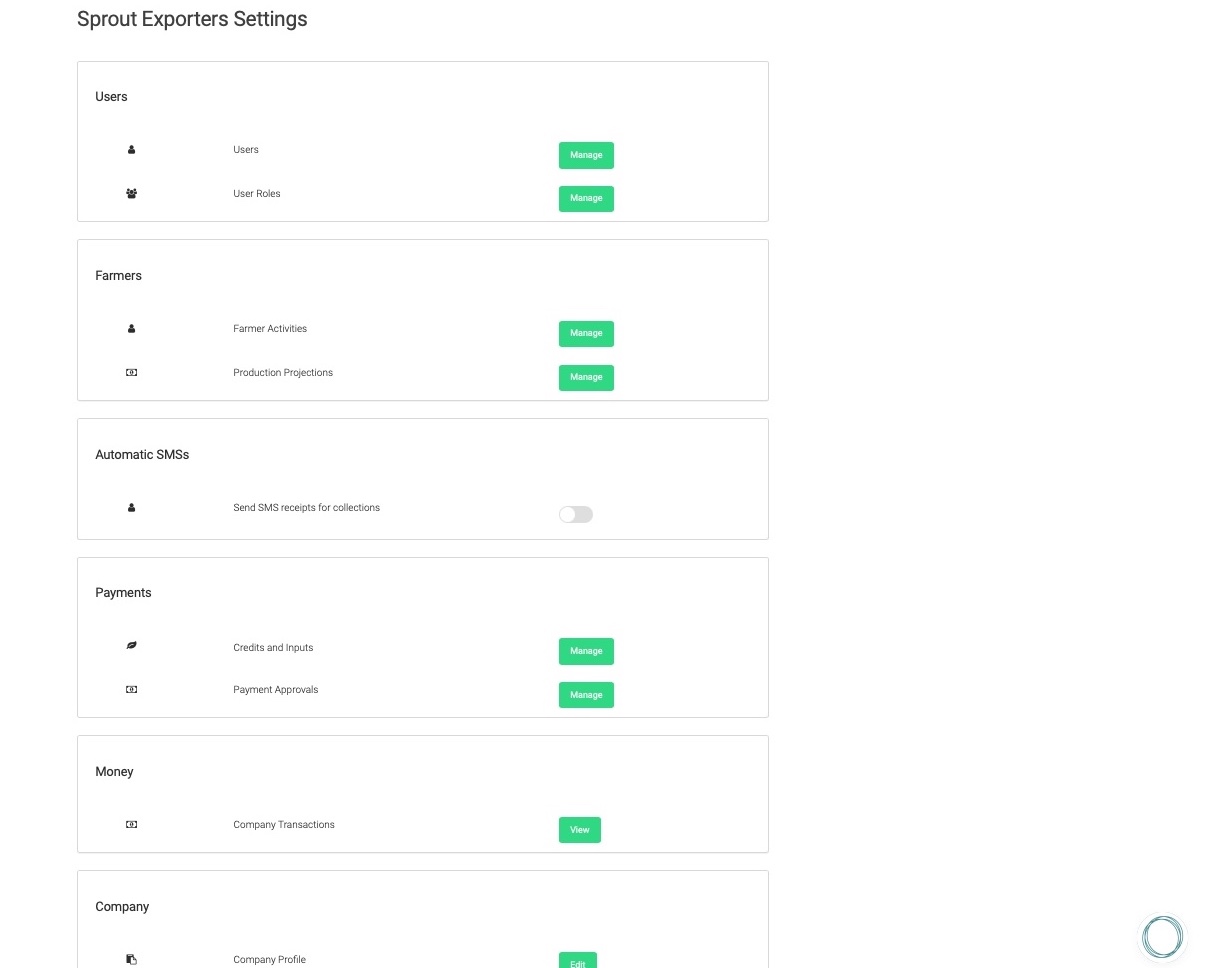
Task: Click the document icon beside Company Profile
Action: click(131, 960)
